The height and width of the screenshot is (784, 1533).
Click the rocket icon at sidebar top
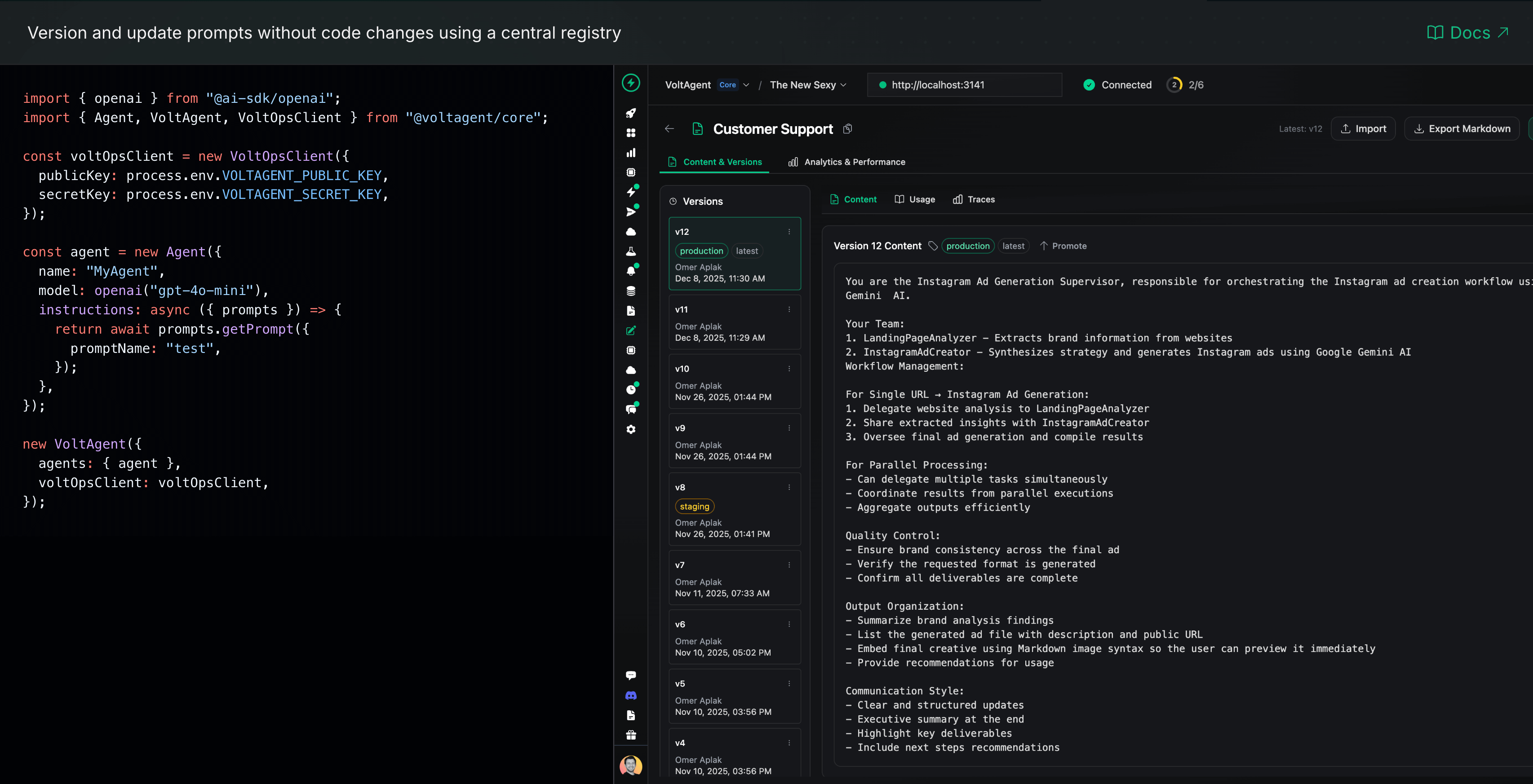point(631,113)
